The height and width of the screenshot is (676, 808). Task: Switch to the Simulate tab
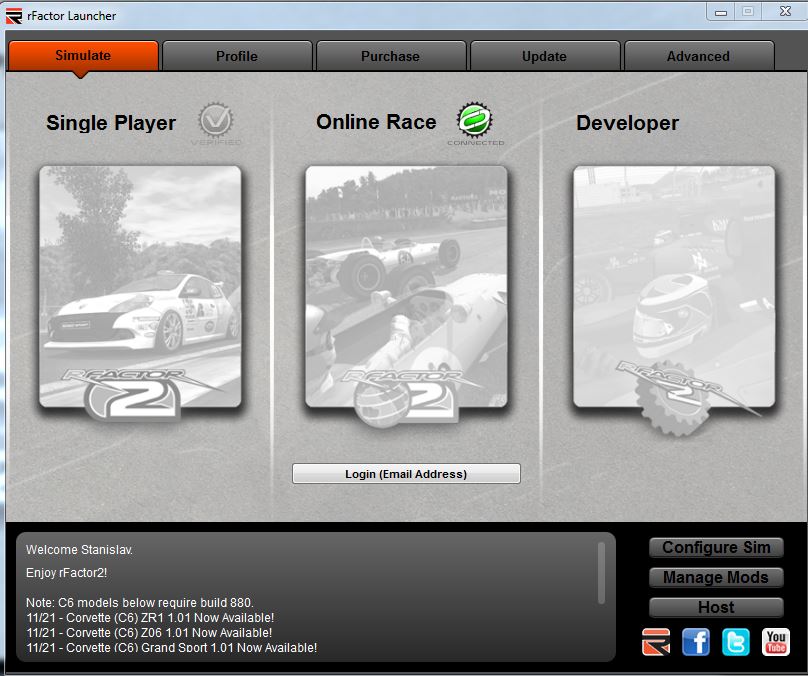[83, 56]
